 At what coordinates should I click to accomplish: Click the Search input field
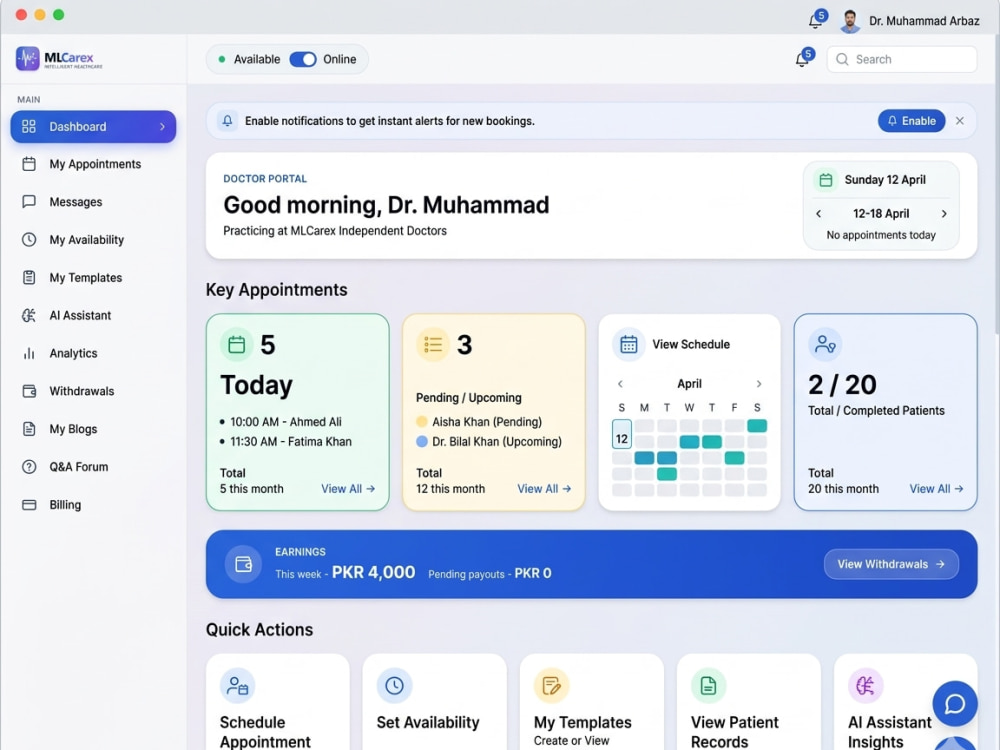click(x=902, y=59)
